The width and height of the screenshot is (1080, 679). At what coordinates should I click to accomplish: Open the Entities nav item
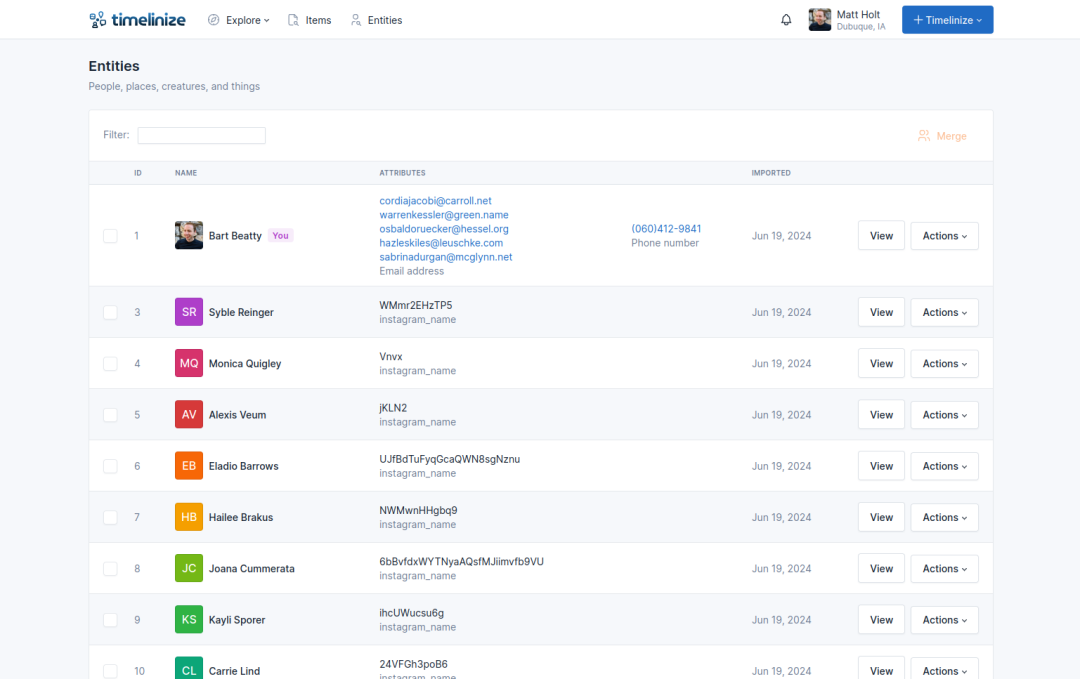(377, 20)
